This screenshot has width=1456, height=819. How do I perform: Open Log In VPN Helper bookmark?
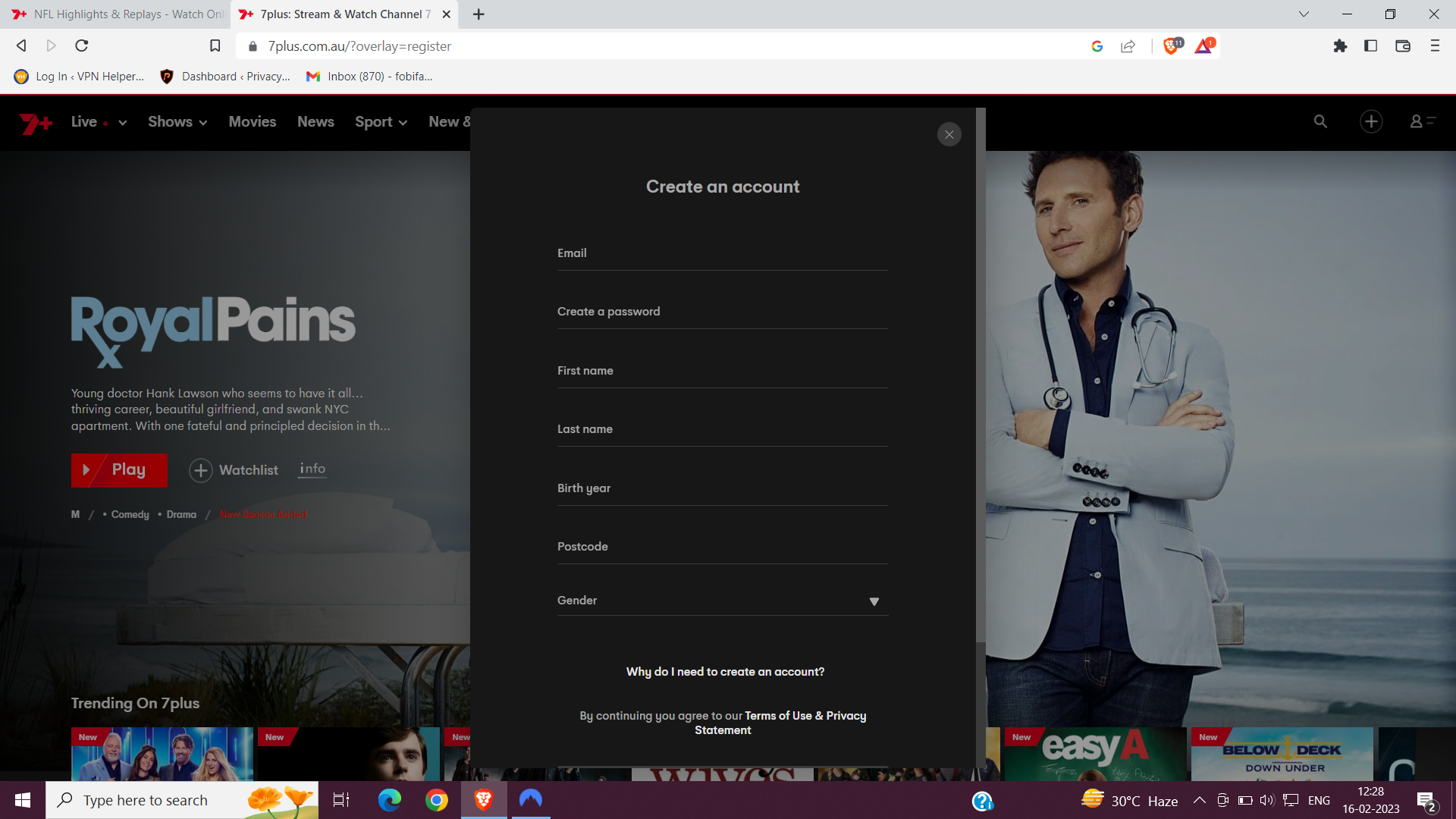[x=80, y=77]
